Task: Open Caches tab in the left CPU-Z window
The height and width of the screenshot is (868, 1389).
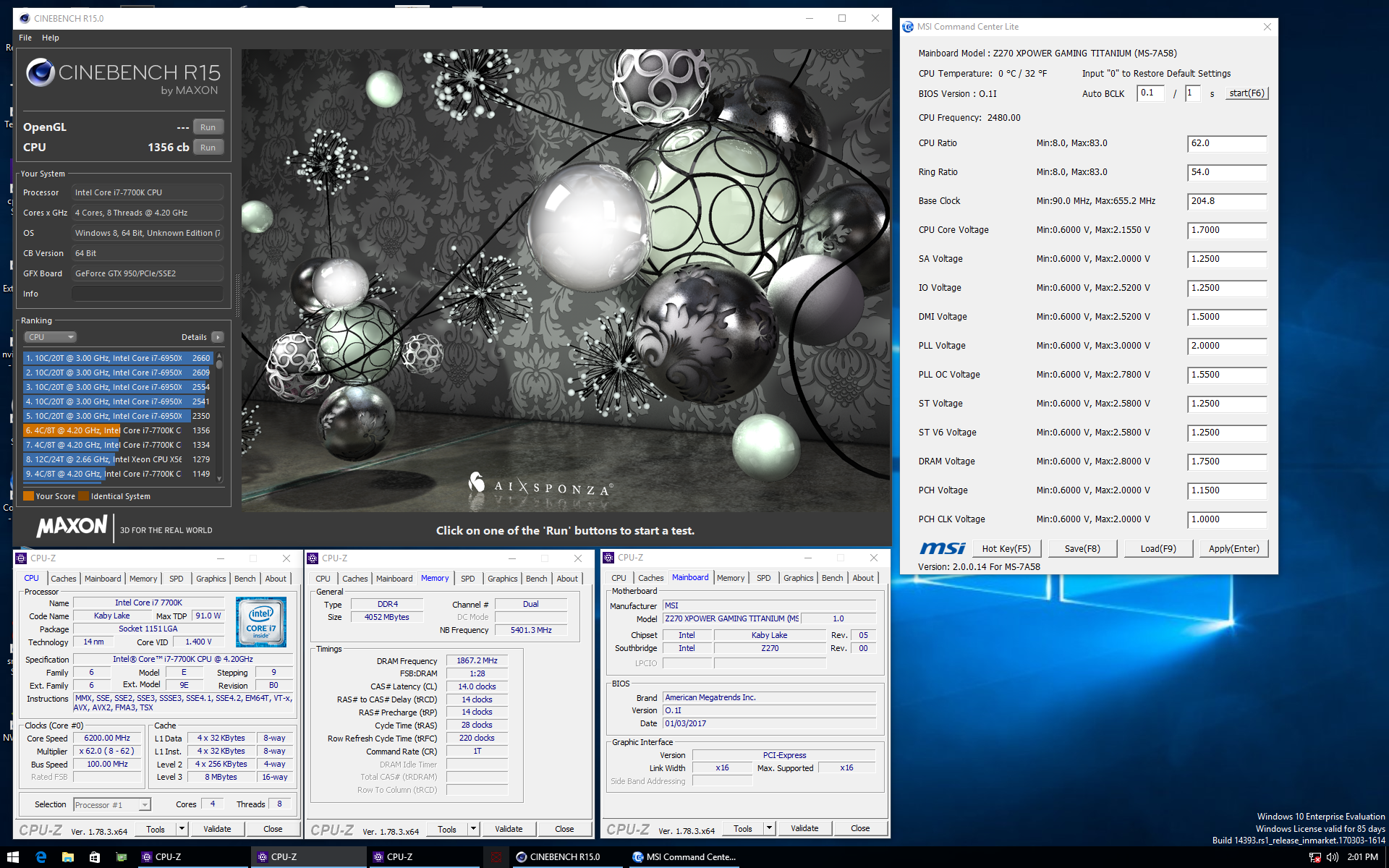Action: (x=64, y=579)
